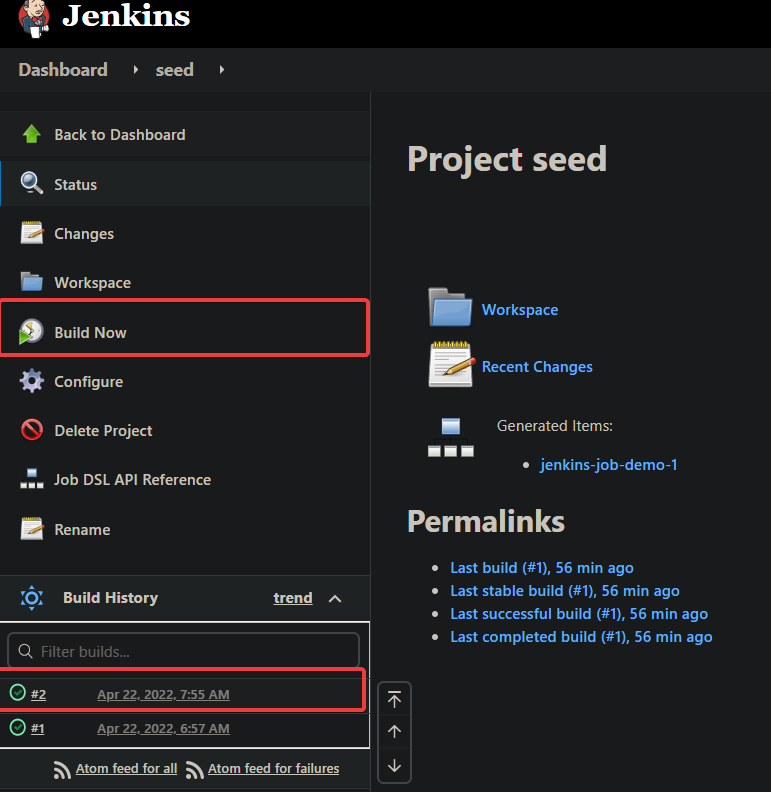Open the jenkins-job-demo-1 generated item link
Viewport: 771px width, 792px height.
point(608,464)
